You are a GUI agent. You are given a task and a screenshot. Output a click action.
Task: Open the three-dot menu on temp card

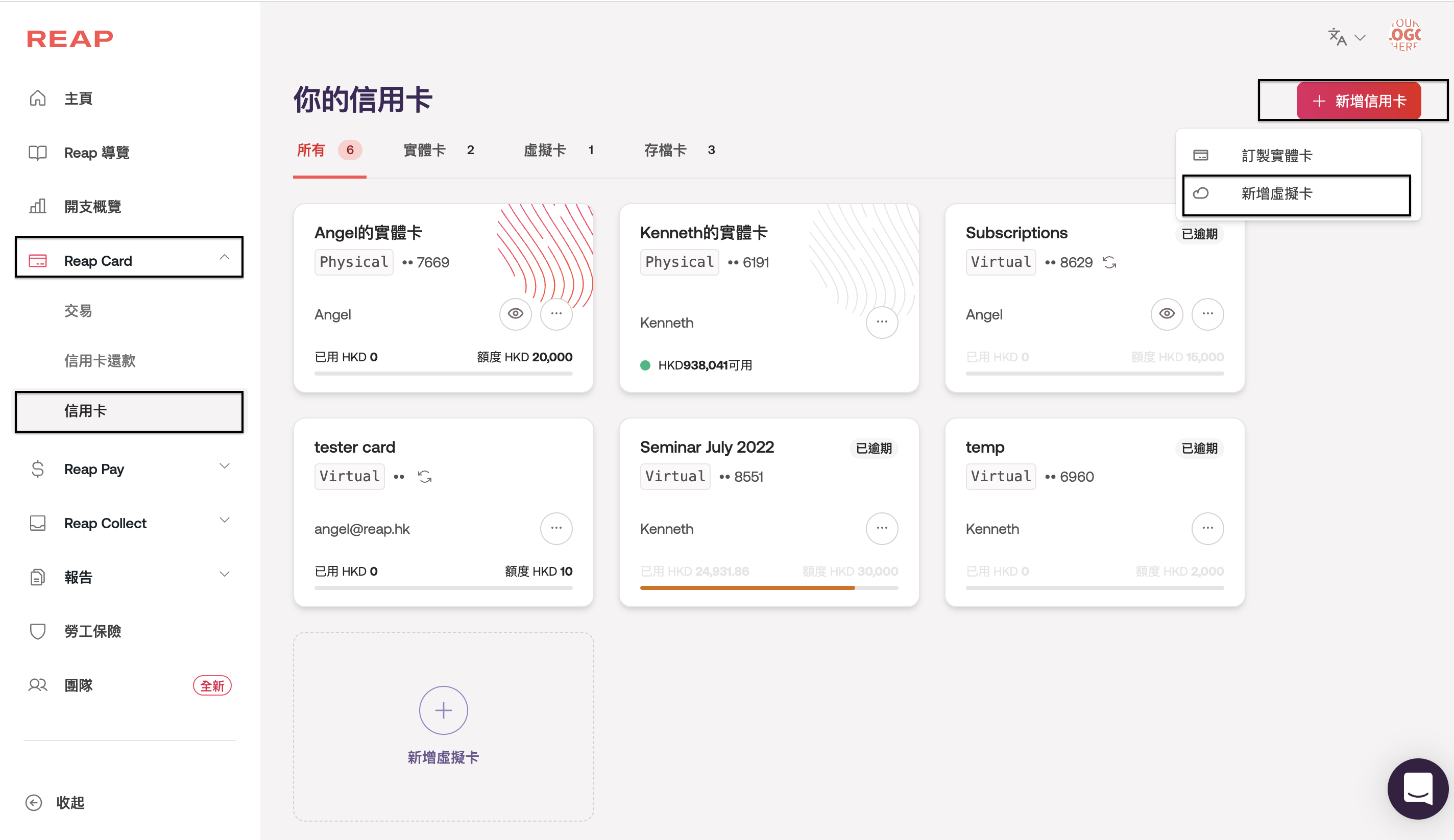[1207, 529]
